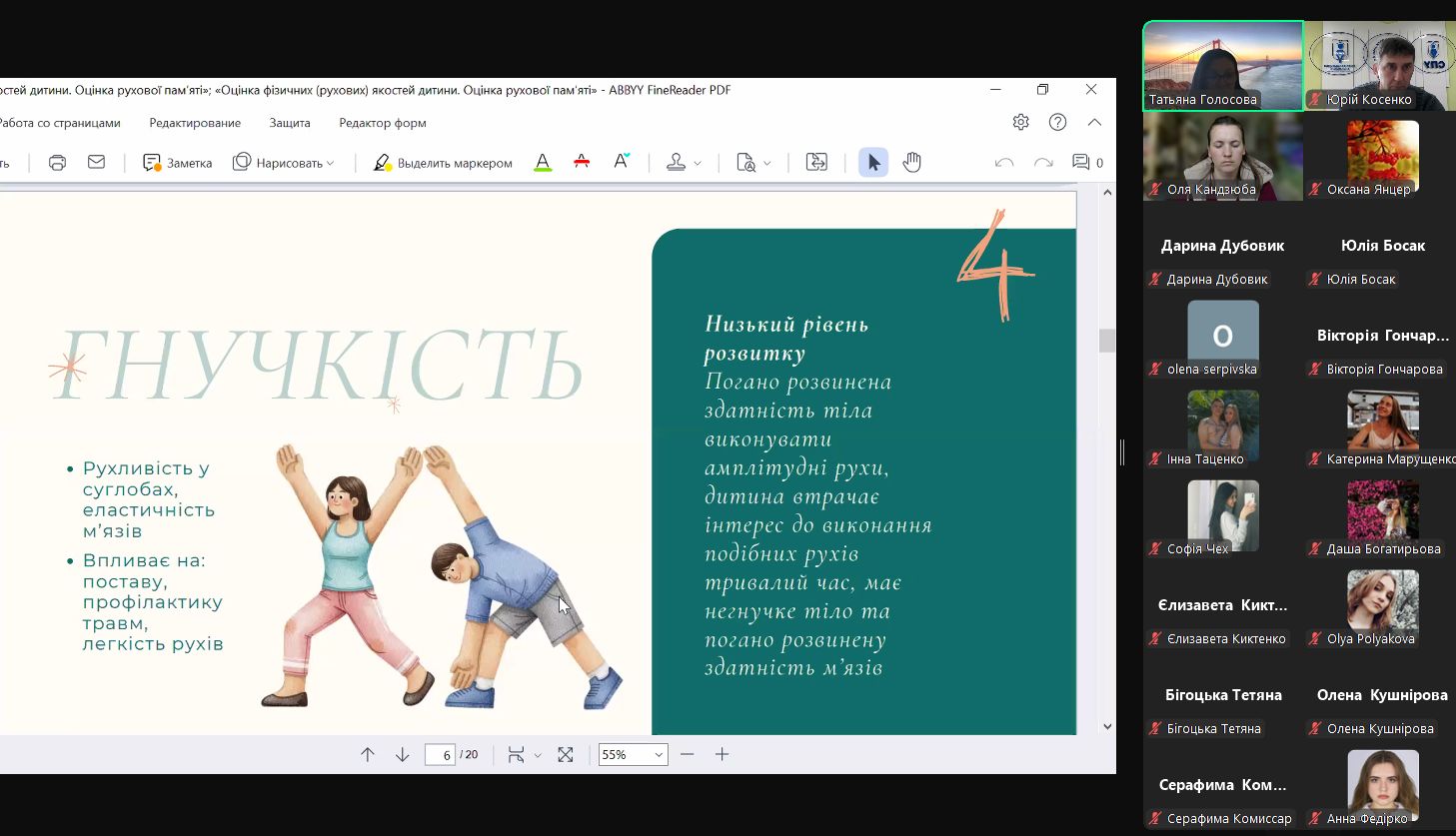Expand the stamp tool dropdown

click(x=697, y=163)
